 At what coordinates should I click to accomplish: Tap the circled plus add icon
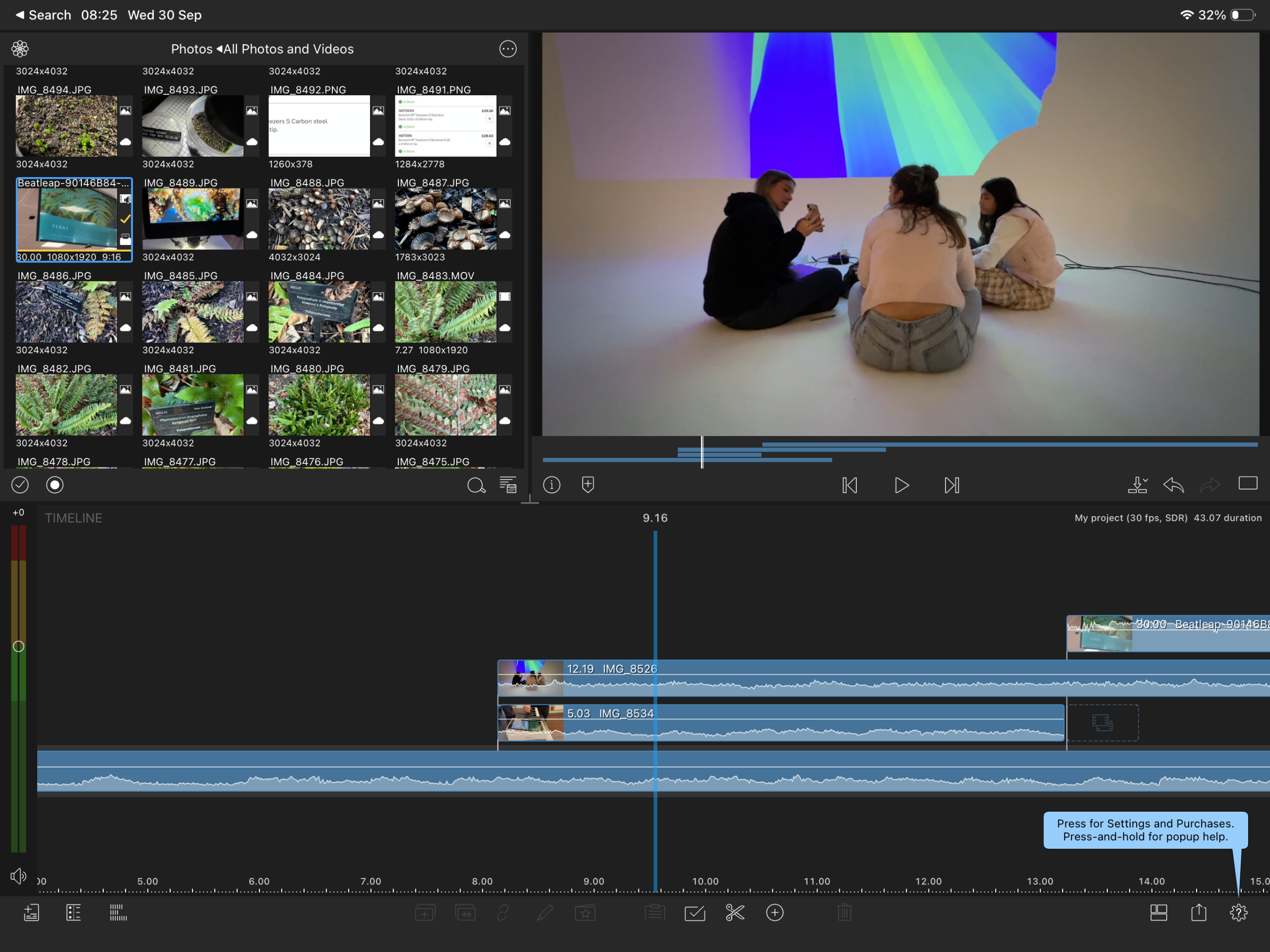774,912
